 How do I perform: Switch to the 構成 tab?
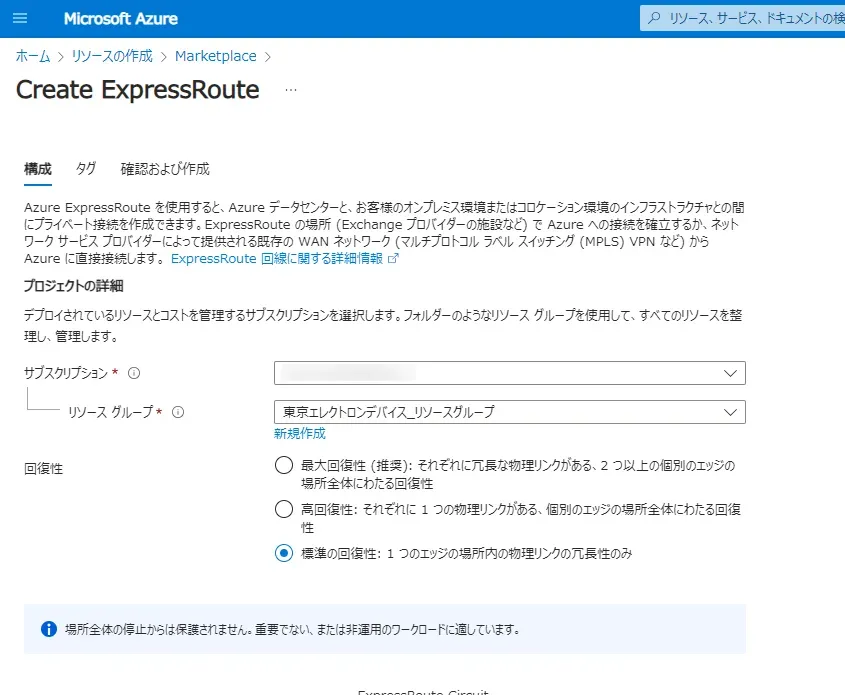pyautogui.click(x=37, y=168)
